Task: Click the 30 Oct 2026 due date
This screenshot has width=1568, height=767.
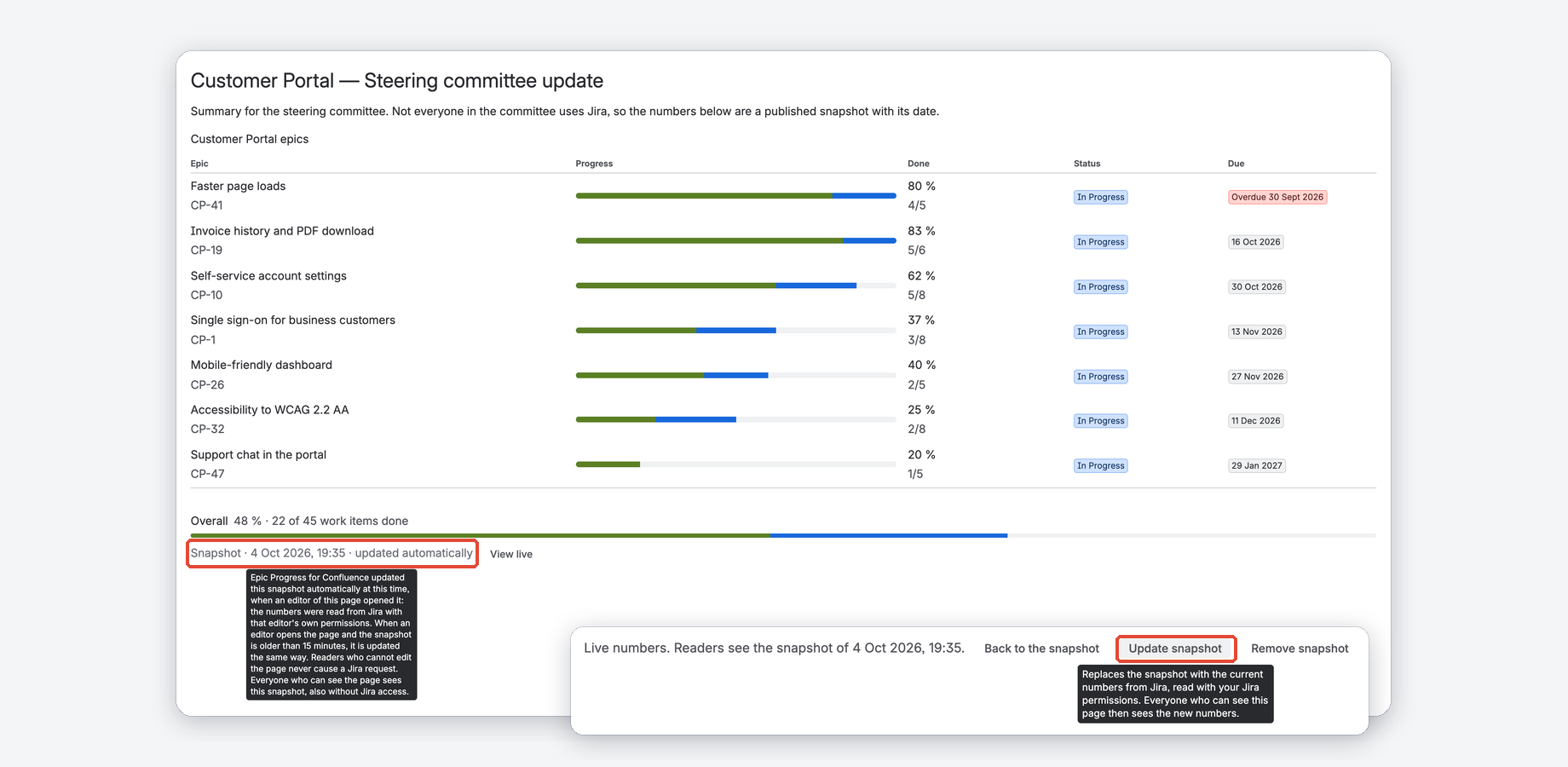Action: [x=1256, y=286]
